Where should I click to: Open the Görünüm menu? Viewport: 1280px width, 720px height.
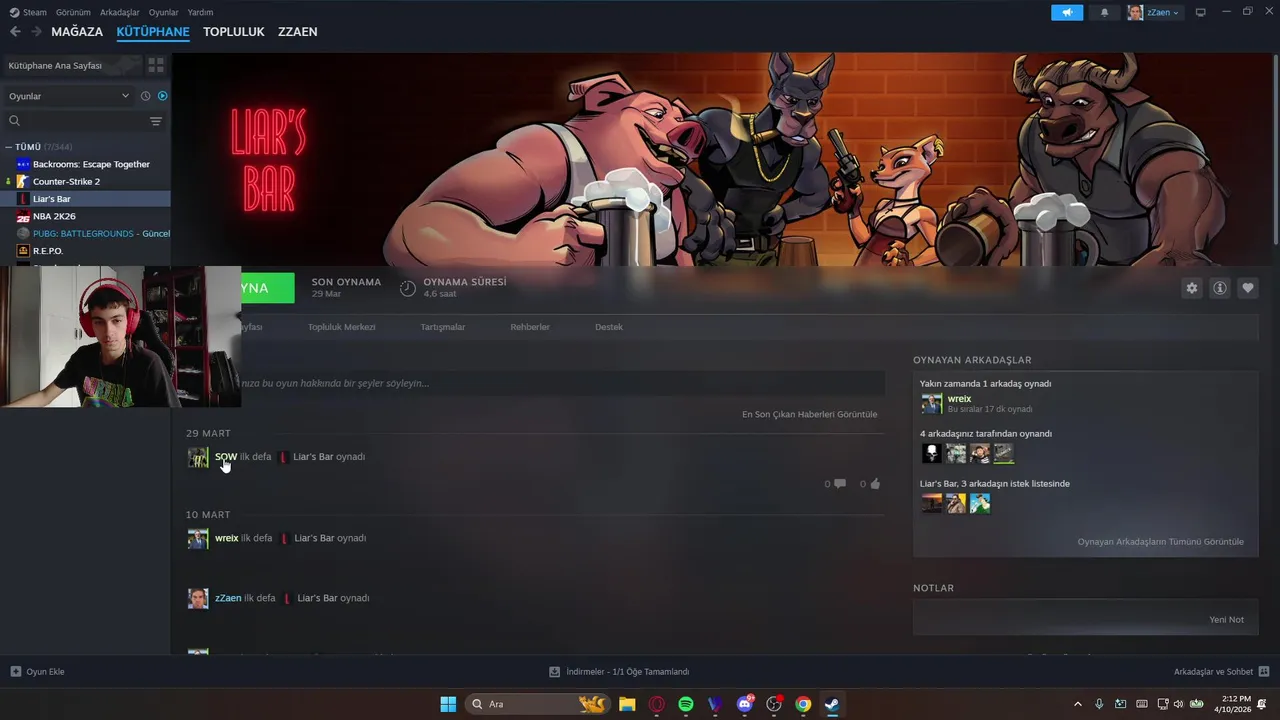coord(73,12)
